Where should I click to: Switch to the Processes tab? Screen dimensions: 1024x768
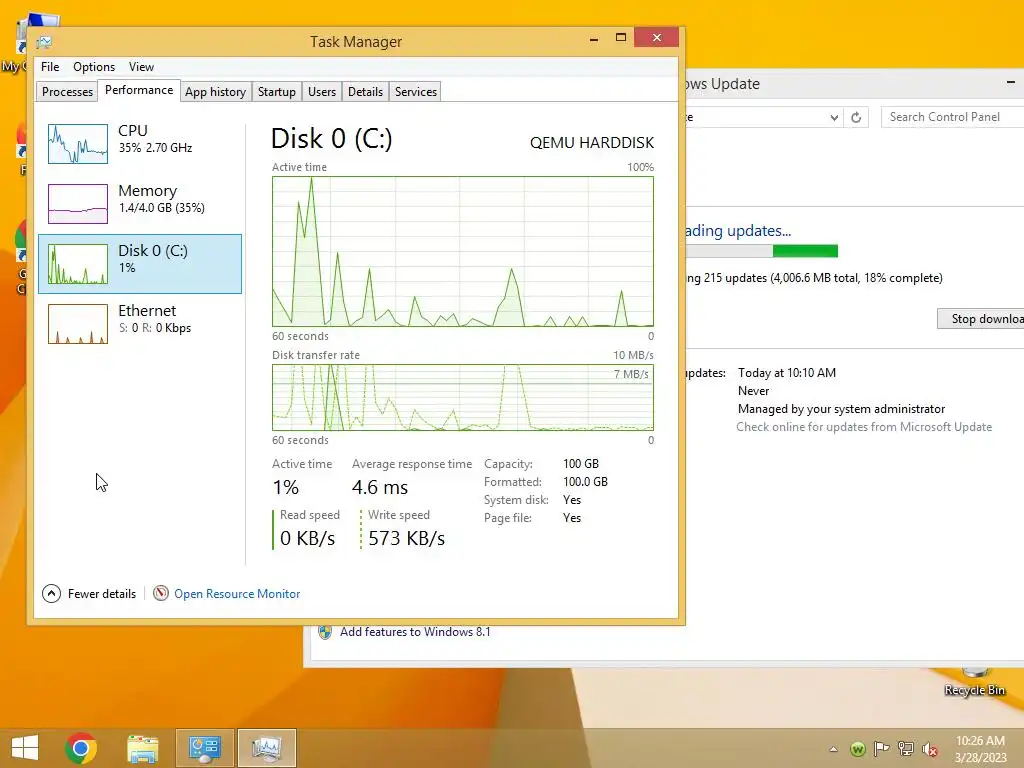pyautogui.click(x=67, y=91)
